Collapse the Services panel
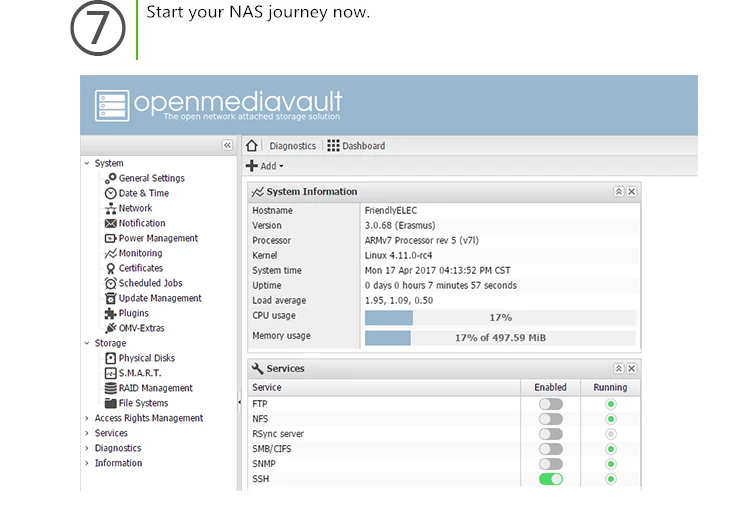The height and width of the screenshot is (515, 740). 619,368
